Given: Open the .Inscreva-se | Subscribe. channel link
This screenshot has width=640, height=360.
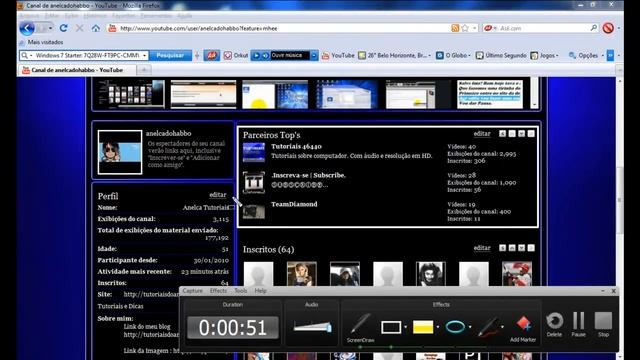Looking at the screenshot, I should point(308,175).
